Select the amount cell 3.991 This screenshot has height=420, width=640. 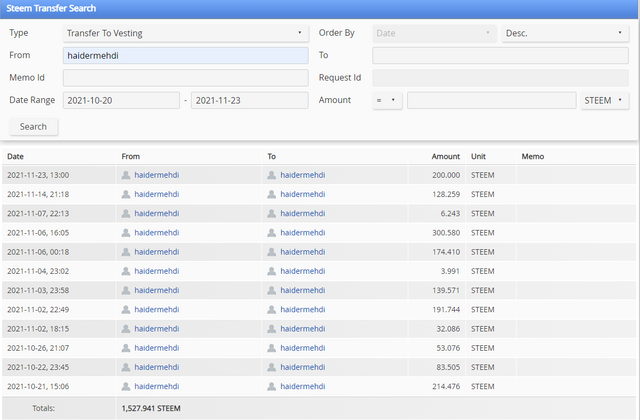(450, 271)
